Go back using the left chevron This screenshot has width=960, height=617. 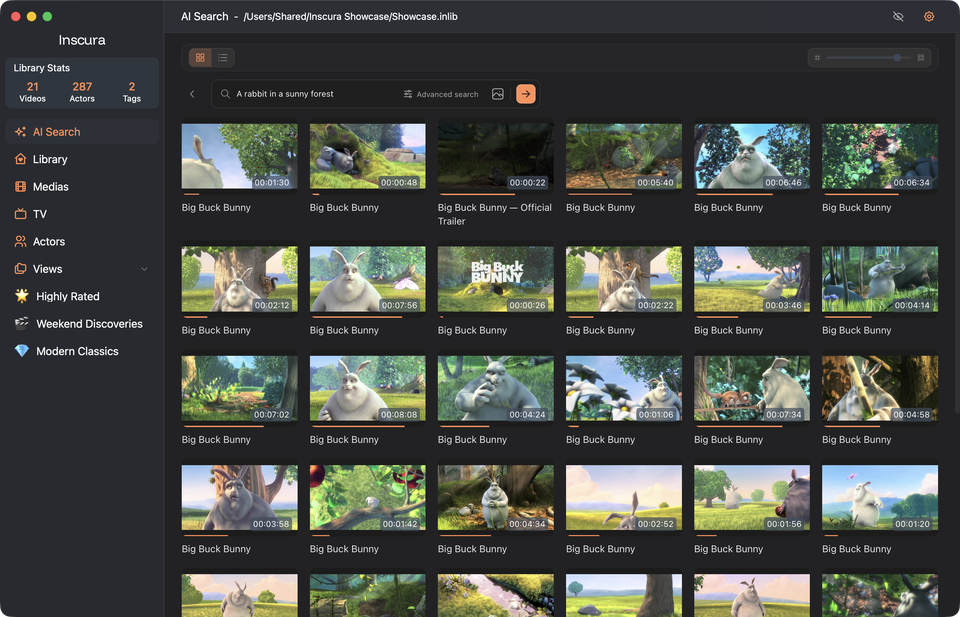pos(192,94)
